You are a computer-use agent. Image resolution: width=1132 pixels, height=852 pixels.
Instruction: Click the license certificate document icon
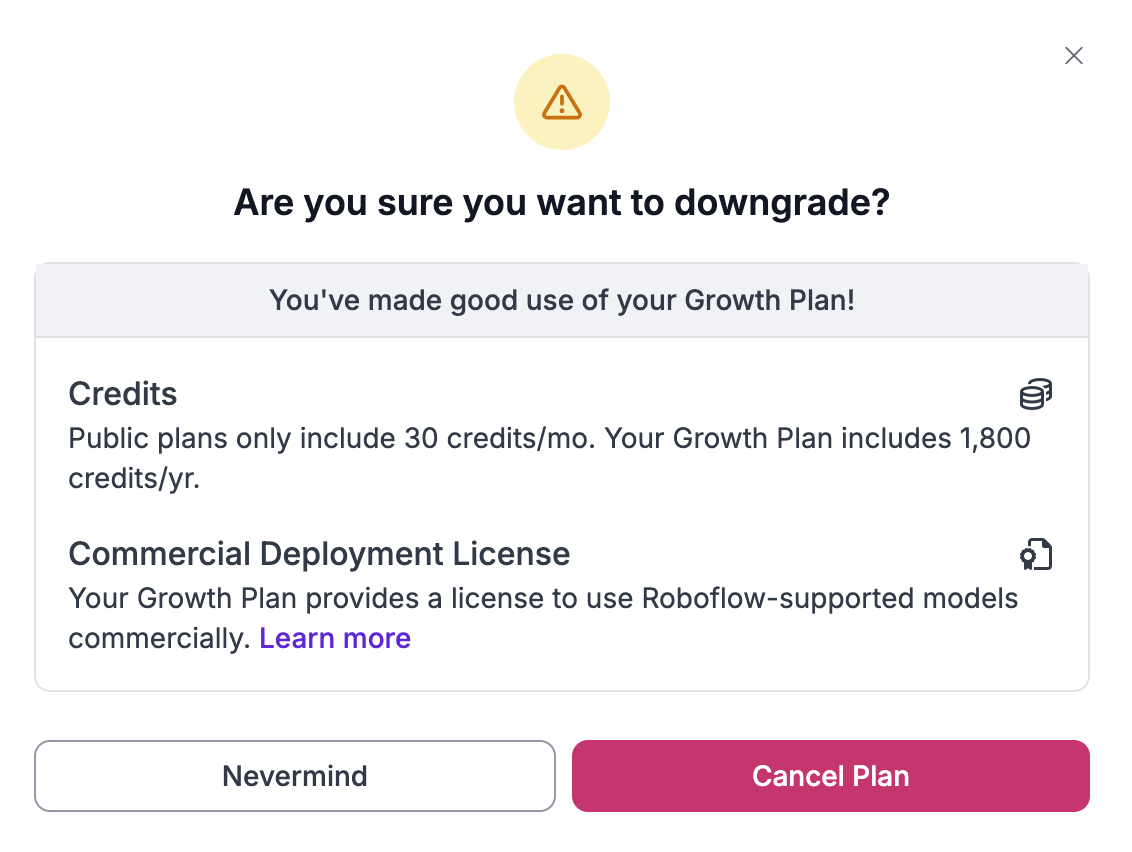point(1036,554)
